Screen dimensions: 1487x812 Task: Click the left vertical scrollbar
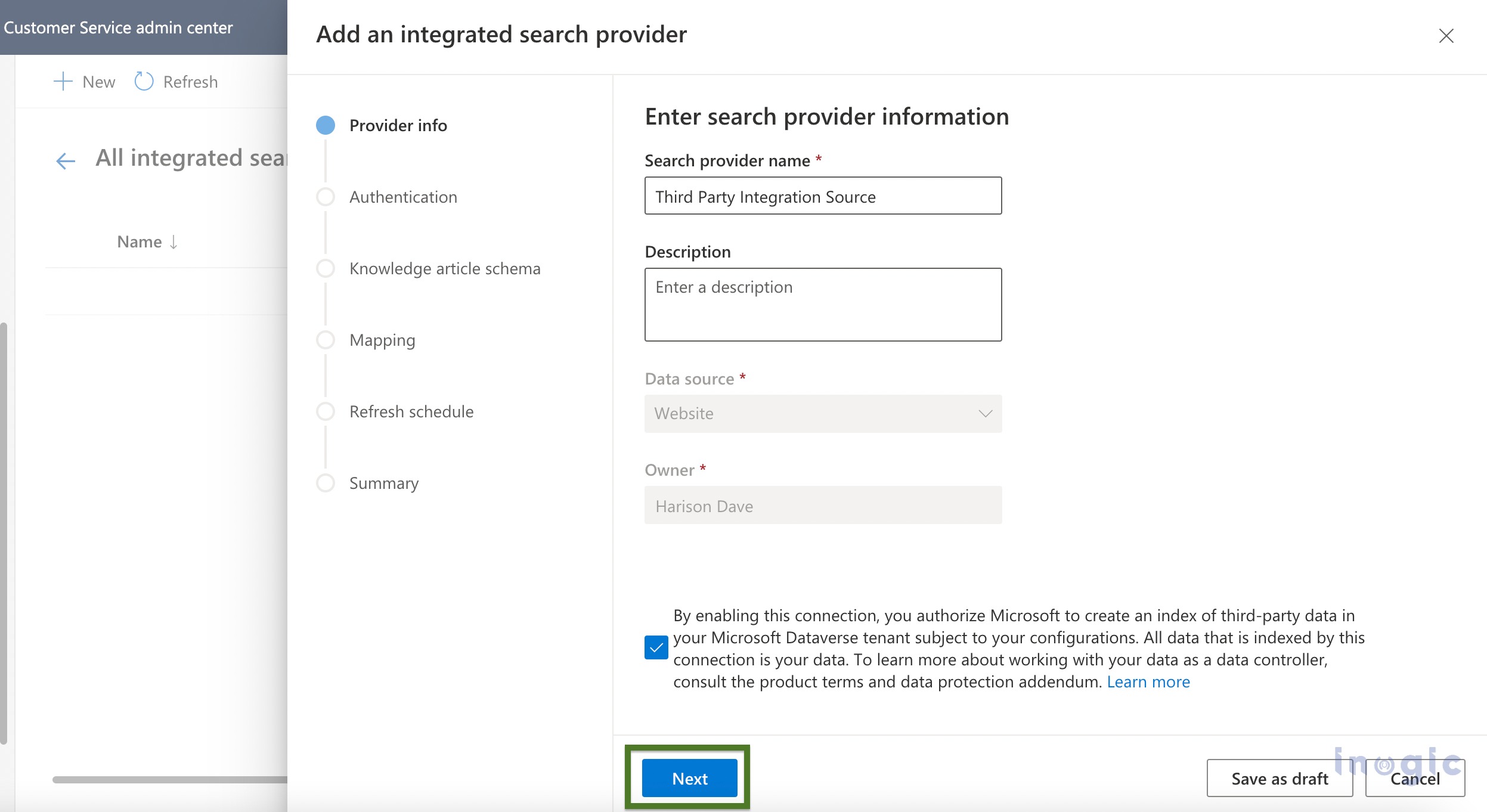point(4,534)
